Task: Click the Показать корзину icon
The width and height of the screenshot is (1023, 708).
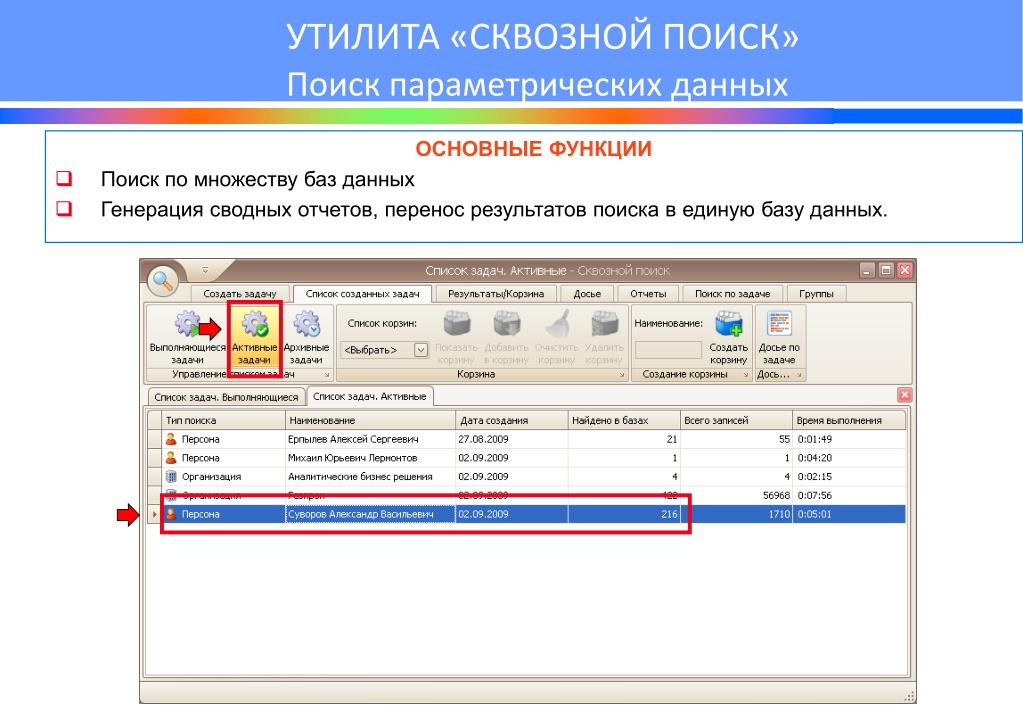Action: coord(457,324)
